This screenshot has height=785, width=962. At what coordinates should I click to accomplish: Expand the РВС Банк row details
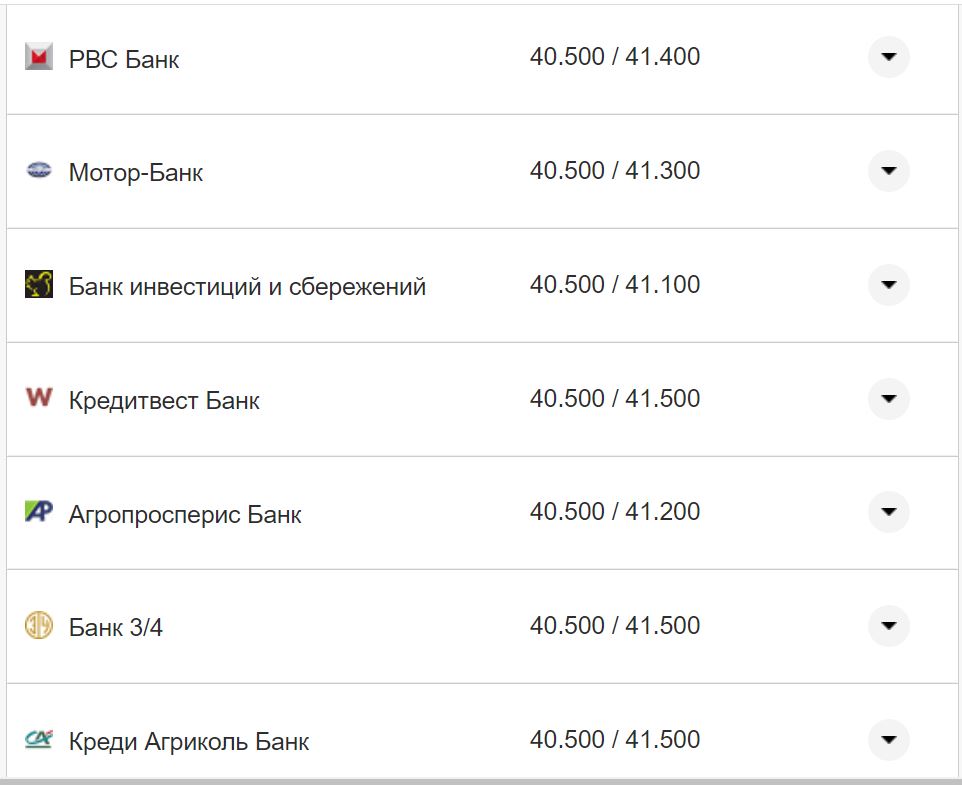(x=888, y=57)
